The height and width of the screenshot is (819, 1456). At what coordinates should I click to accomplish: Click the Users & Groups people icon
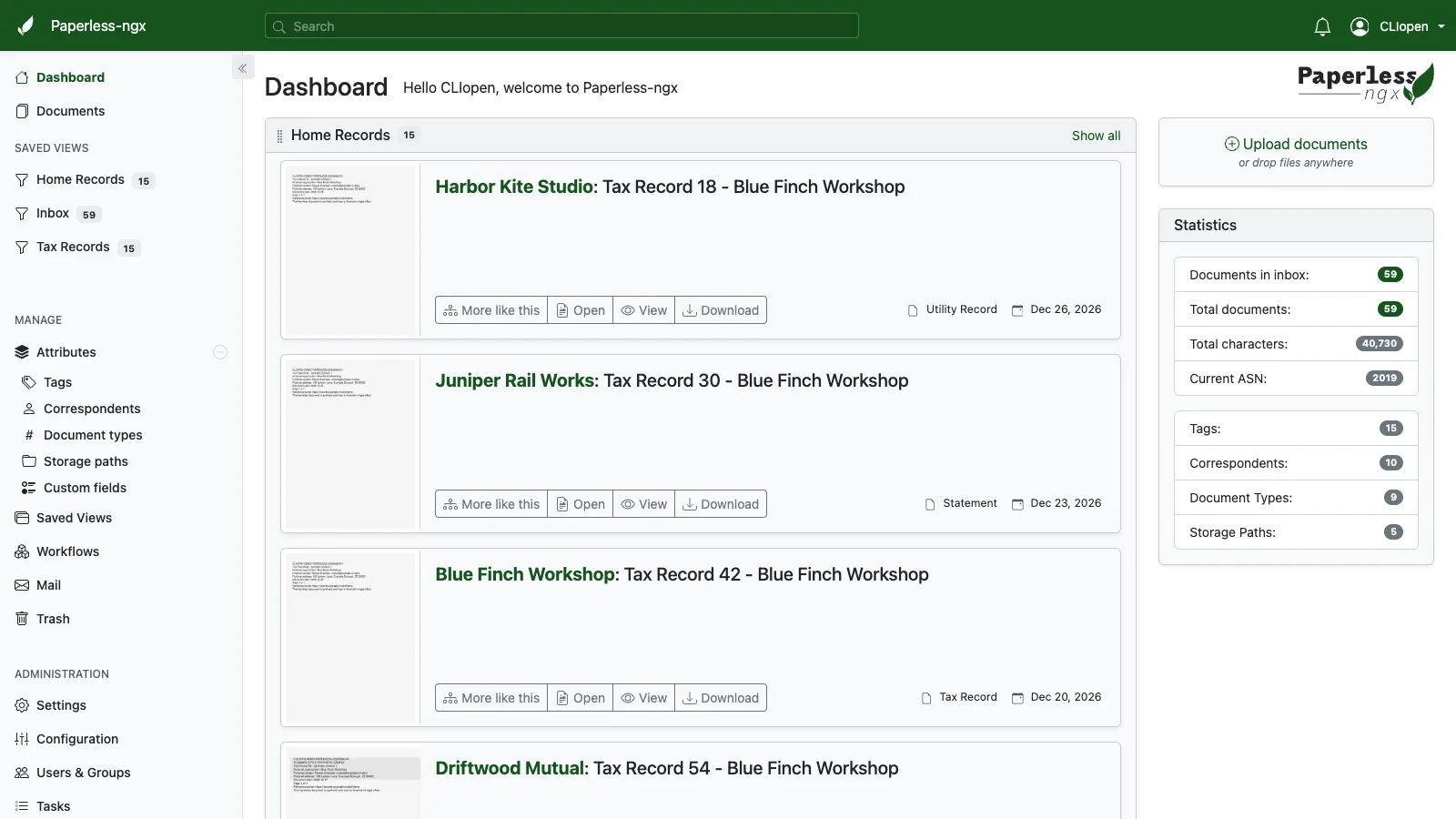(x=22, y=773)
